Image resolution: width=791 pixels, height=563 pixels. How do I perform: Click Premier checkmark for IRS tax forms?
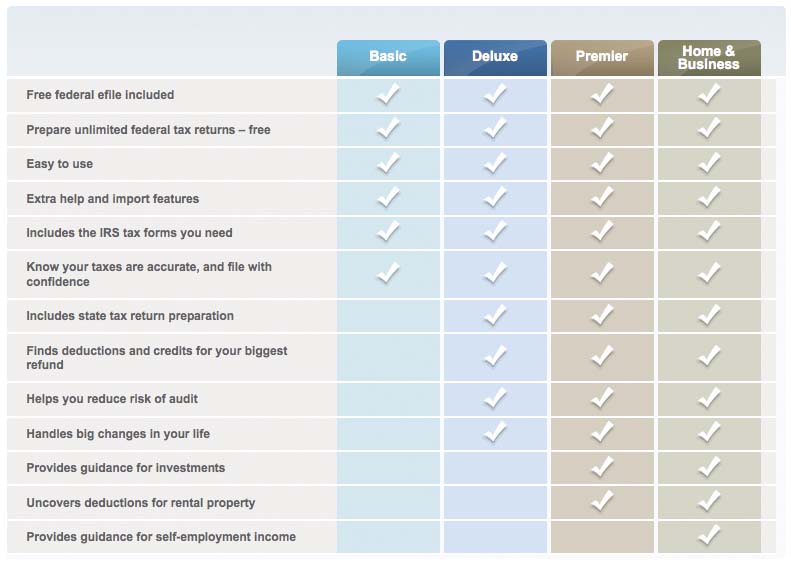point(602,233)
